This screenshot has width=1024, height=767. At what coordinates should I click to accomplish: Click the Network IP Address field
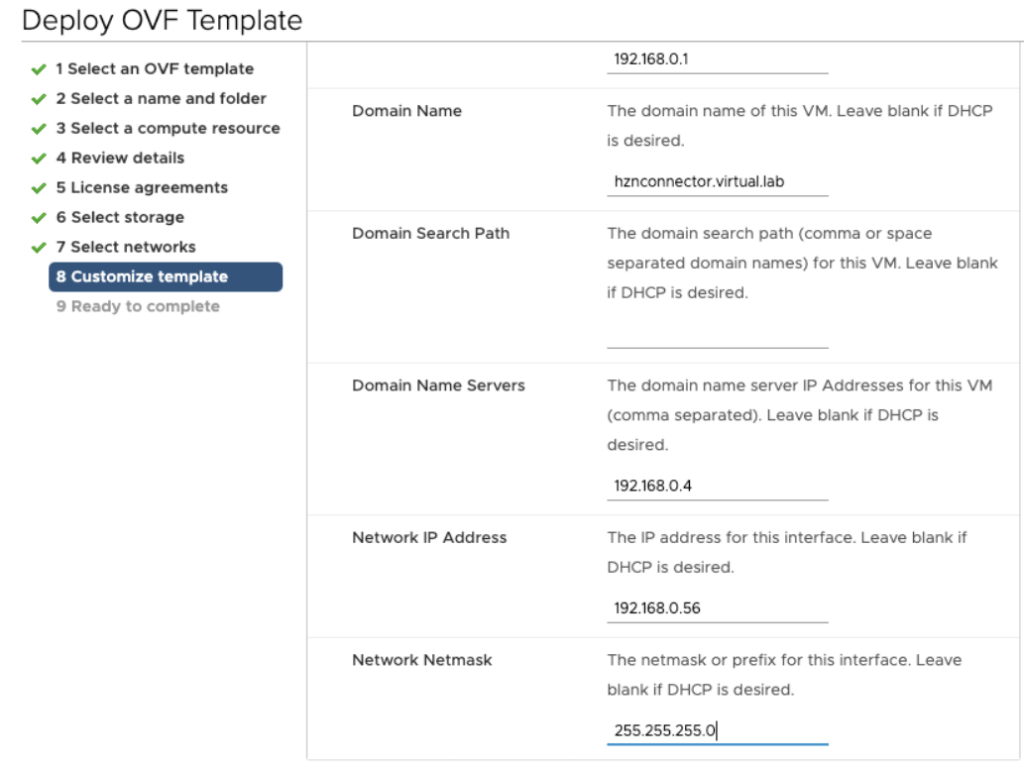[717, 608]
